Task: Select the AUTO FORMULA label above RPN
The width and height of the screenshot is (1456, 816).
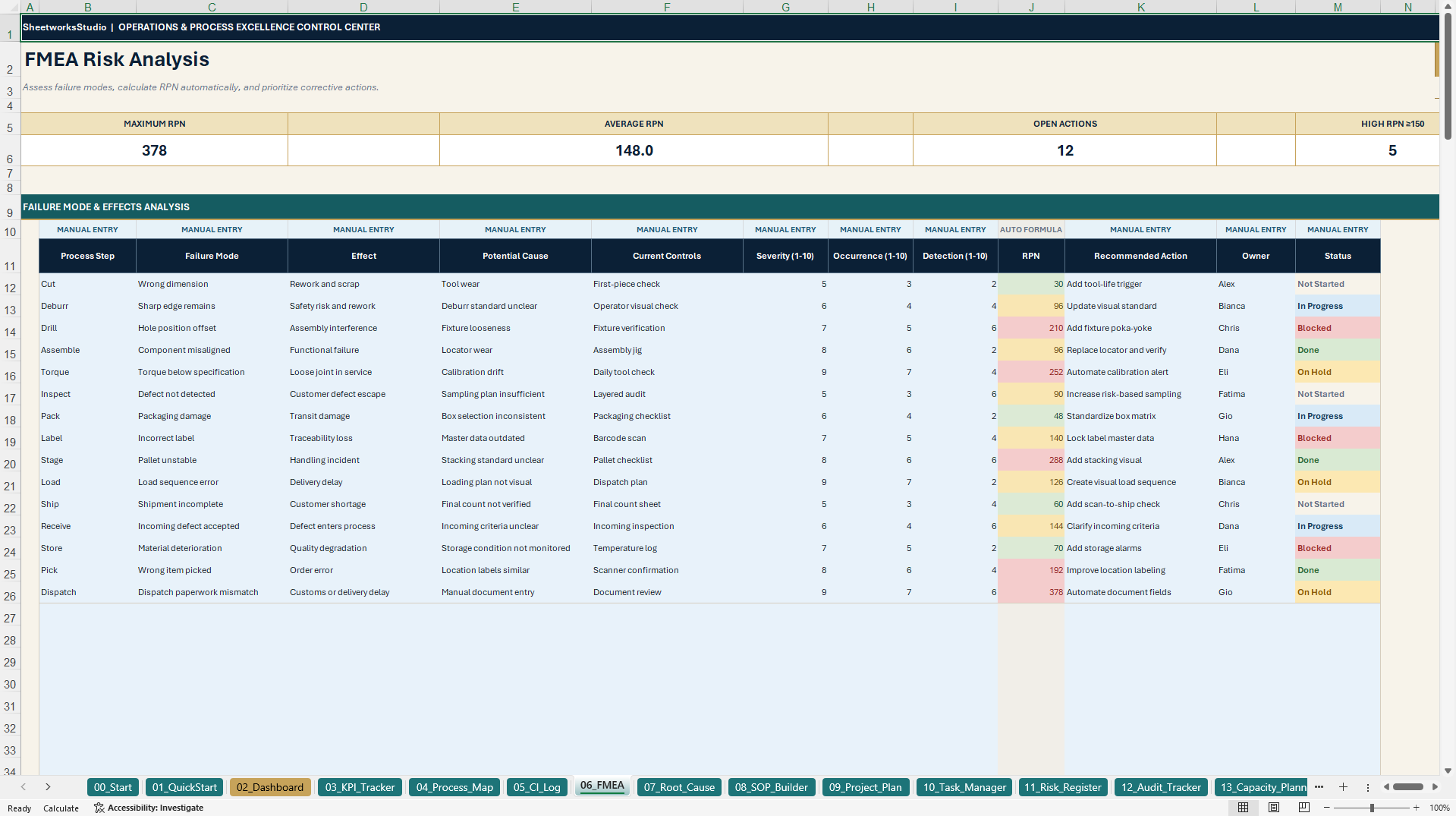Action: coord(1031,229)
